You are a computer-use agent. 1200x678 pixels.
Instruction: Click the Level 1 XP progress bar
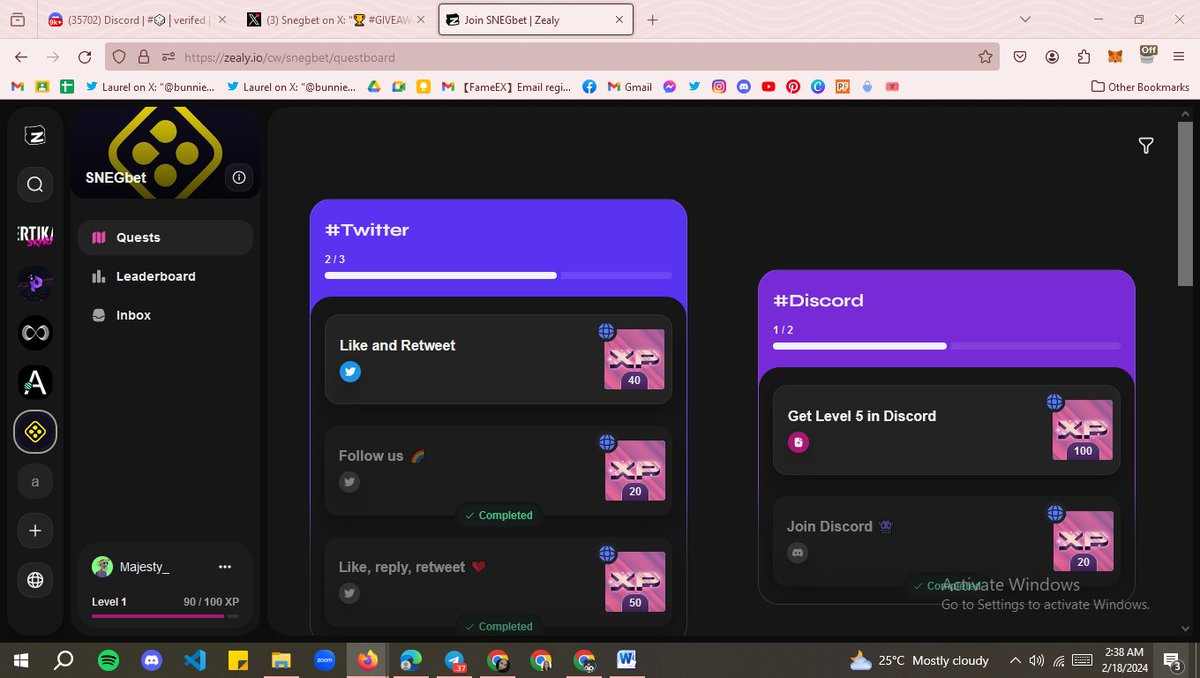pos(165,616)
